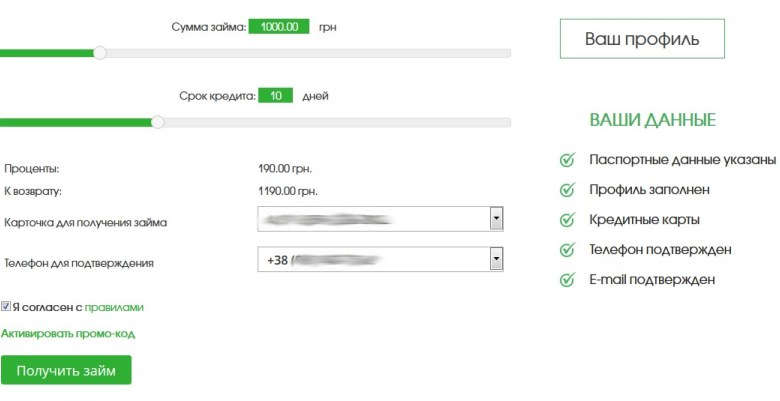Open the +38 phone number combo box
The width and height of the screenshot is (780, 401).
372,260
